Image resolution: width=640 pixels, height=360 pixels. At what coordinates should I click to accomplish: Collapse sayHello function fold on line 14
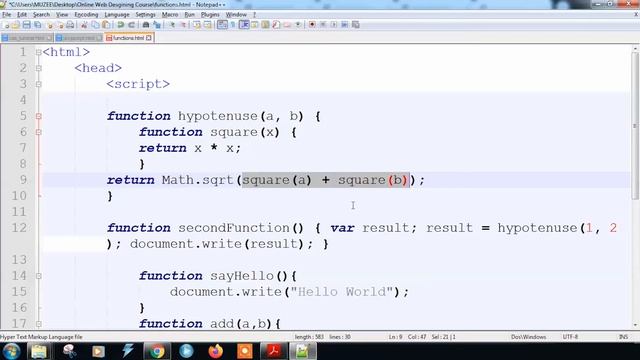pos(38,276)
